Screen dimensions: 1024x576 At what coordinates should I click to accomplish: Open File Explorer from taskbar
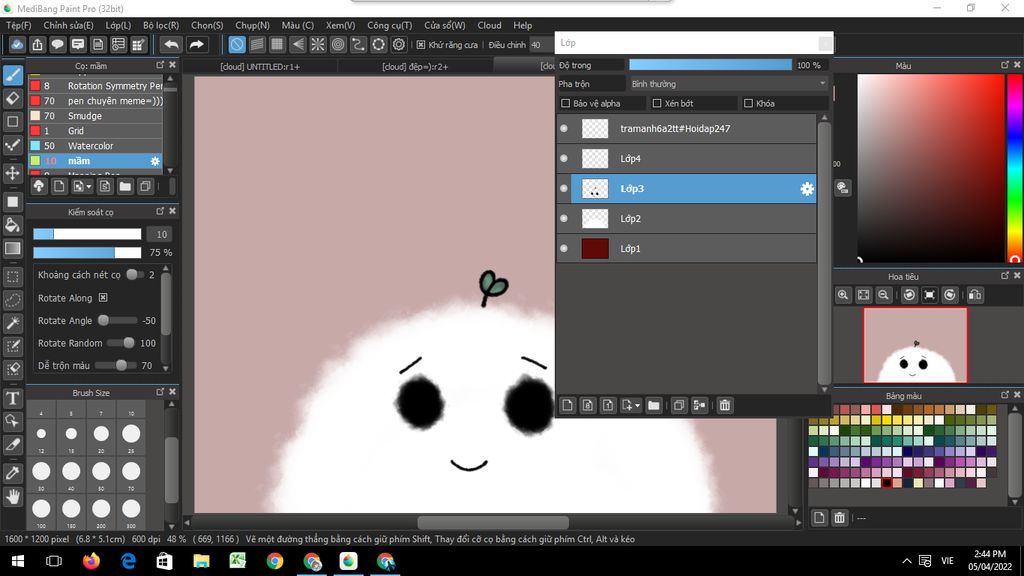tap(201, 561)
